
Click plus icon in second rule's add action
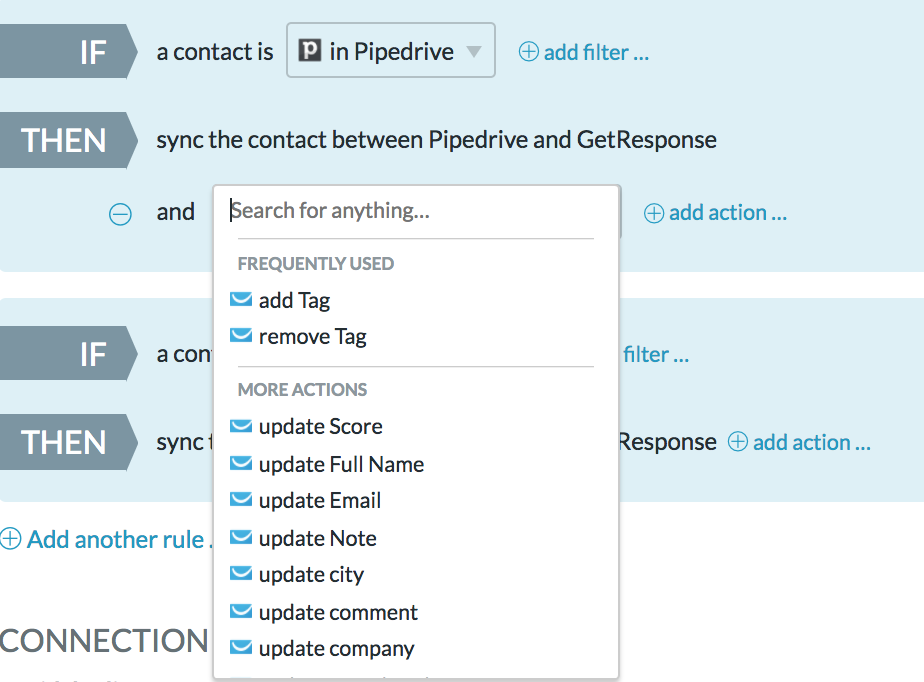738,442
